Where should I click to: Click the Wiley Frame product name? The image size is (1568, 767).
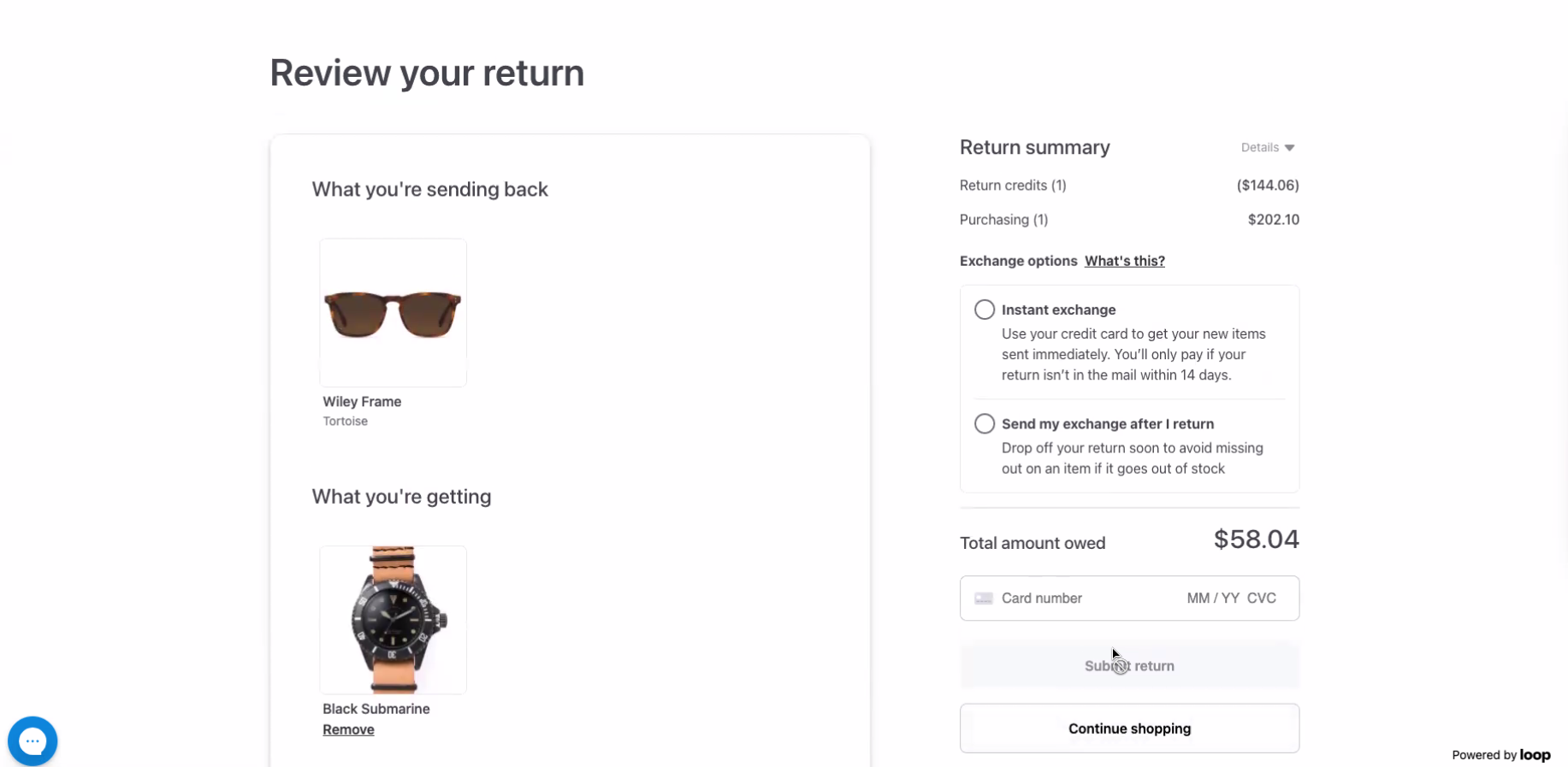362,402
